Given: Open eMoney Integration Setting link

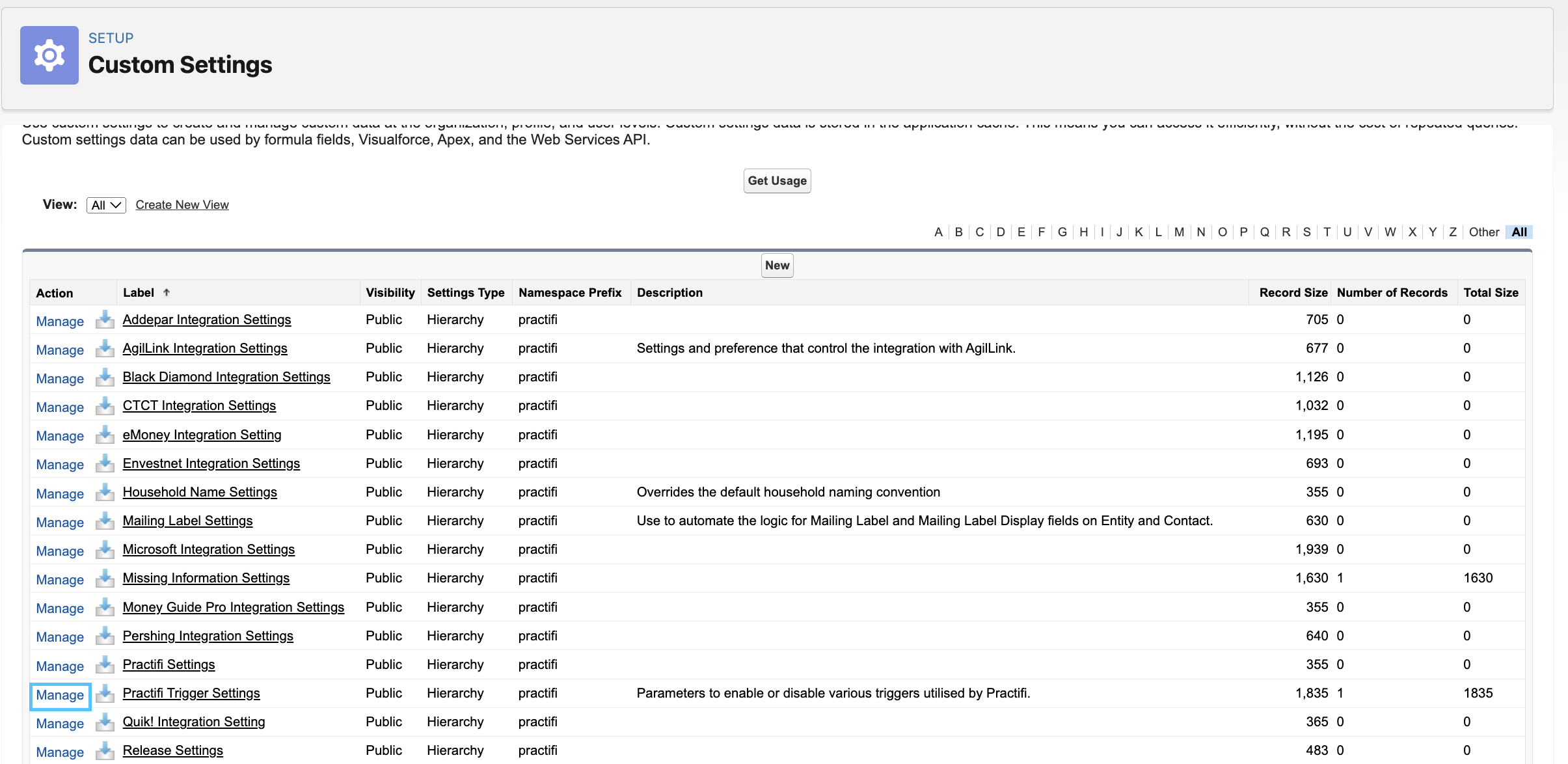Looking at the screenshot, I should tap(202, 435).
